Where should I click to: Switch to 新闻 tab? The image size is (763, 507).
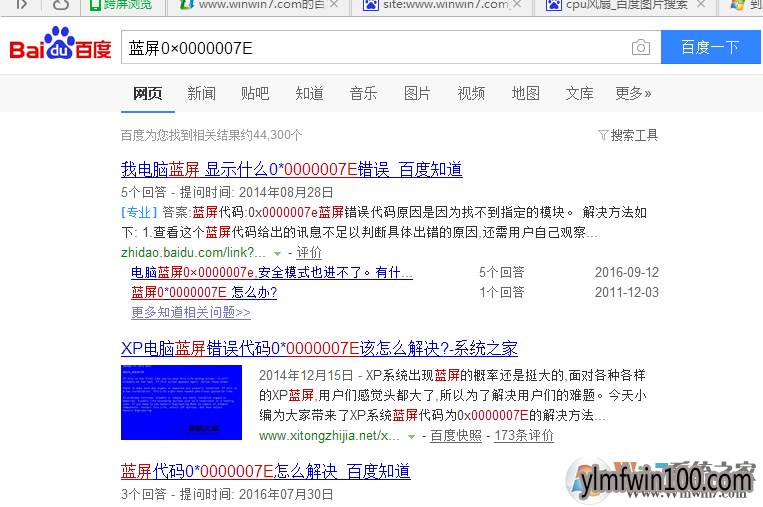point(201,93)
